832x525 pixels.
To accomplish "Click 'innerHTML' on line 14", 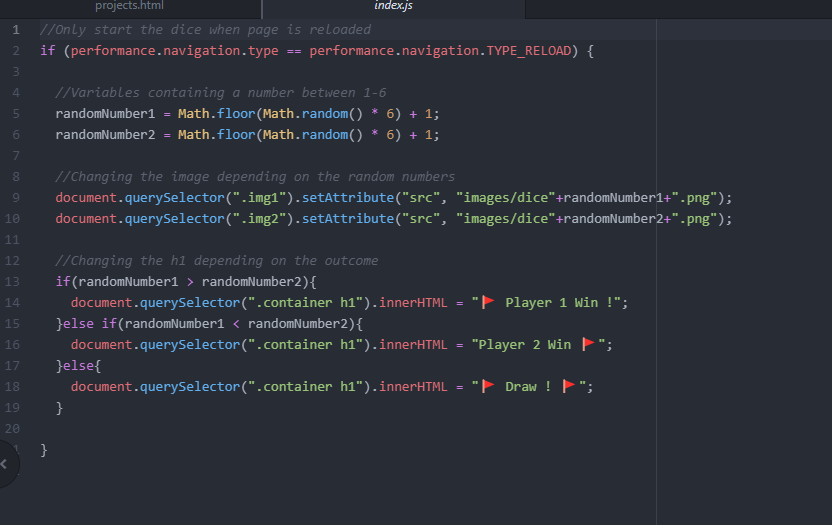I will click(413, 303).
